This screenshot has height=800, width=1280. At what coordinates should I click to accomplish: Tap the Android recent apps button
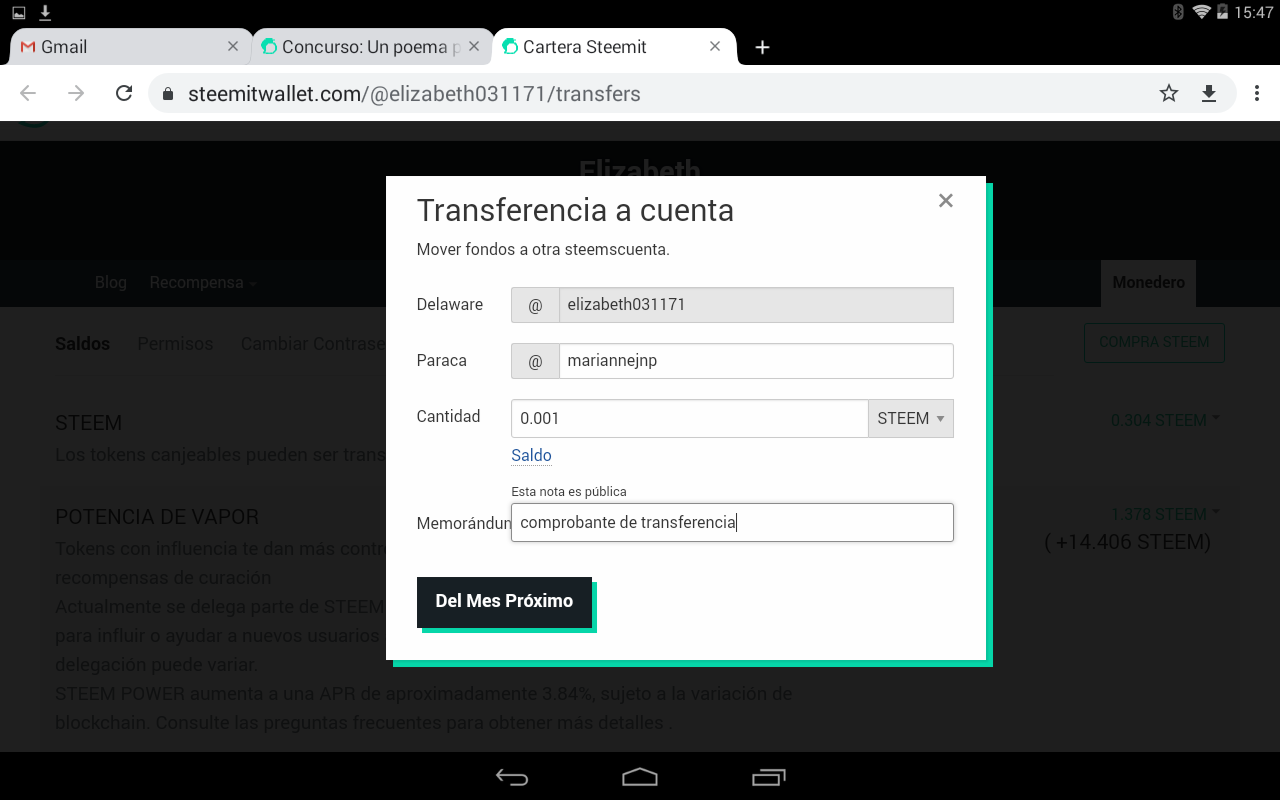tap(768, 777)
